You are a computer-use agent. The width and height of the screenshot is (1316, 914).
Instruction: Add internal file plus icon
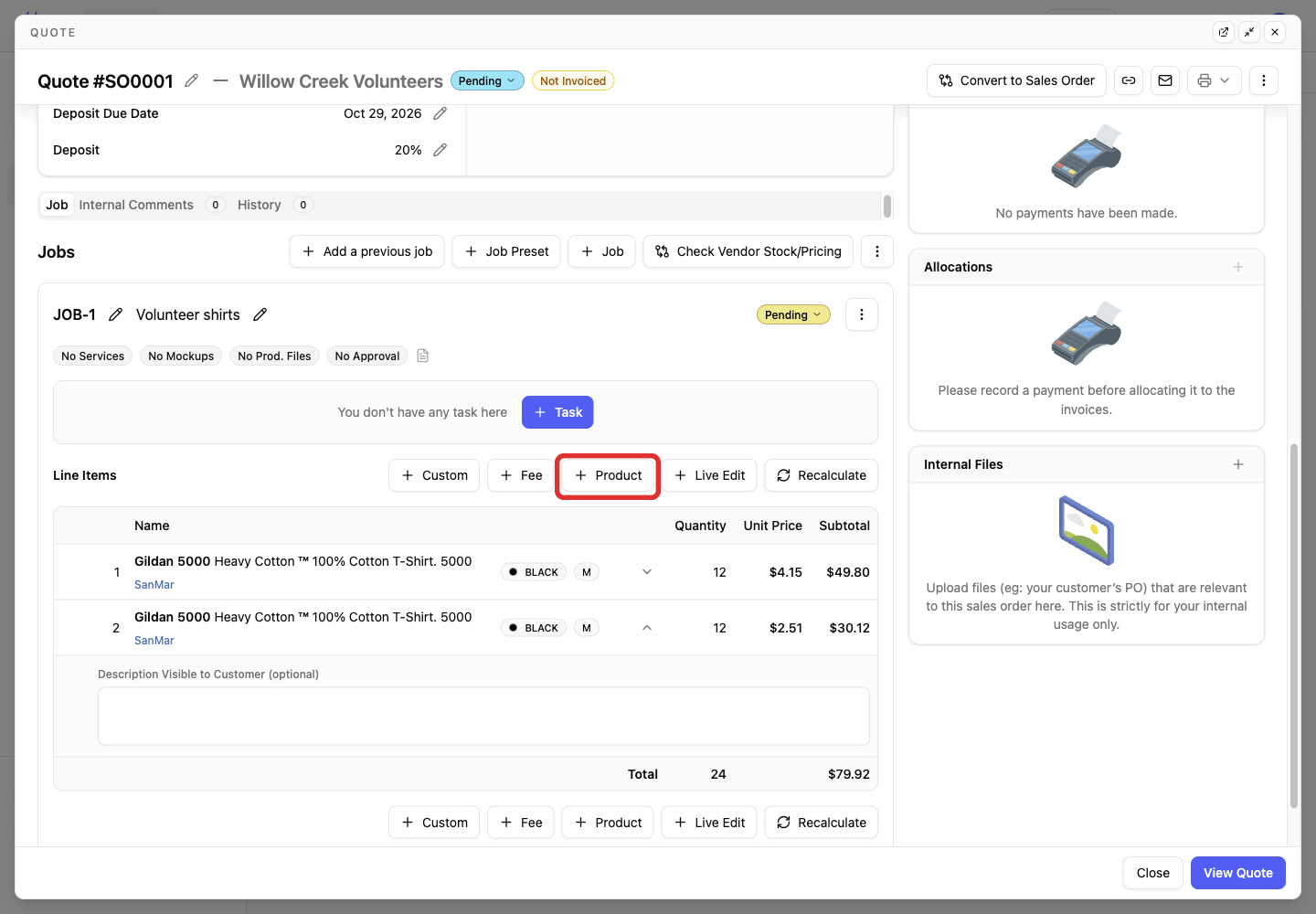coord(1238,464)
